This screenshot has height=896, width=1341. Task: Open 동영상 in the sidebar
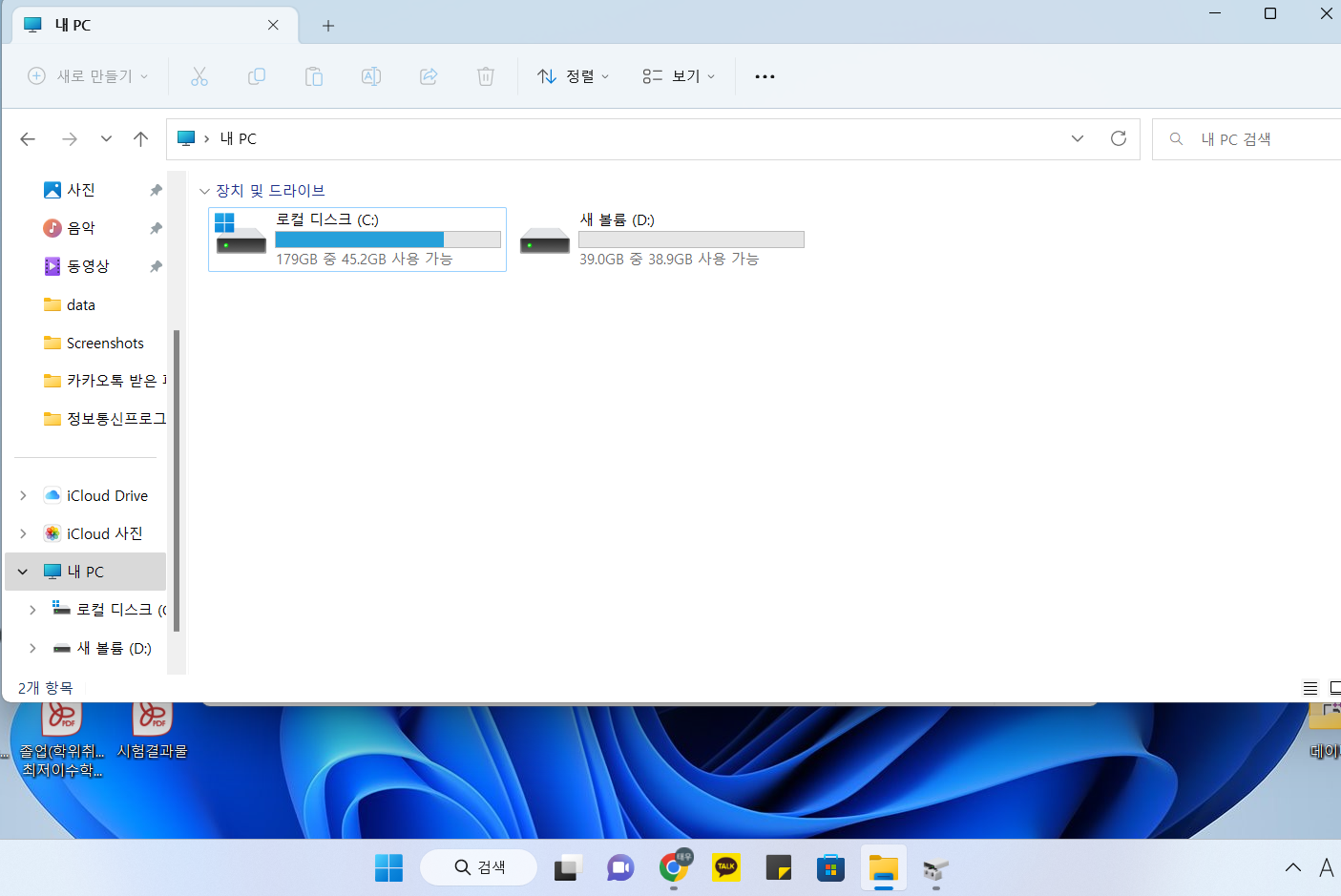[x=88, y=267]
